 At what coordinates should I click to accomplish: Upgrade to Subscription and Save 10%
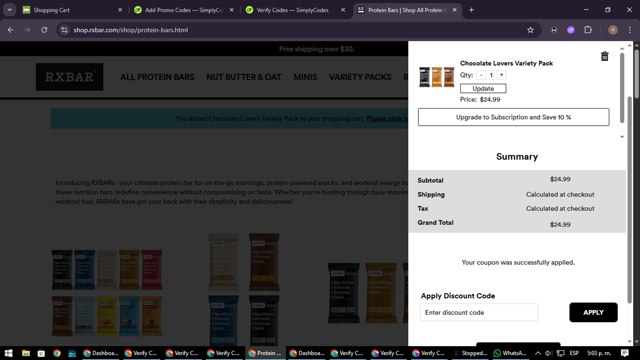point(513,117)
